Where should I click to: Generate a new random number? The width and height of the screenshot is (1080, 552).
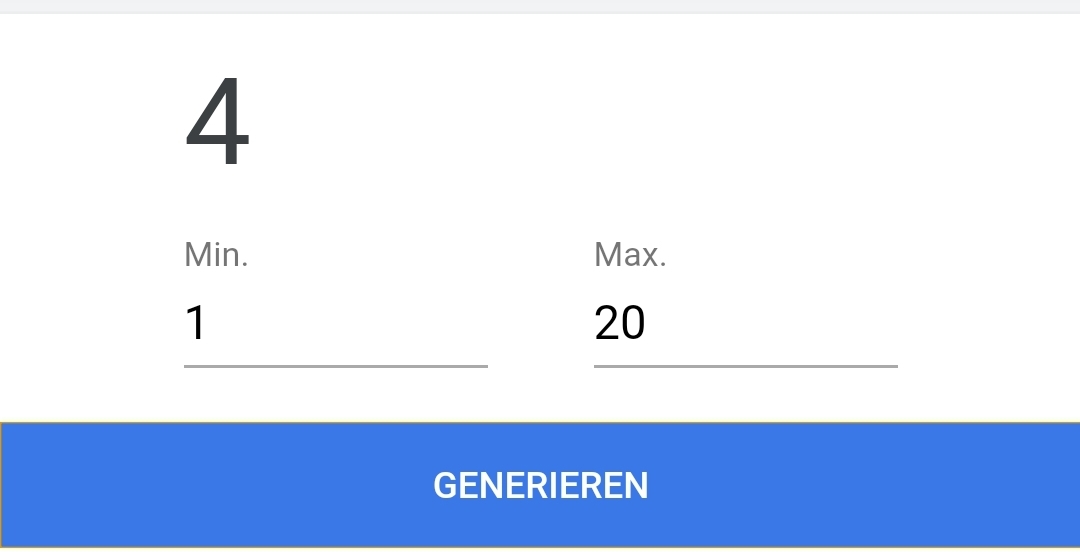click(x=540, y=485)
